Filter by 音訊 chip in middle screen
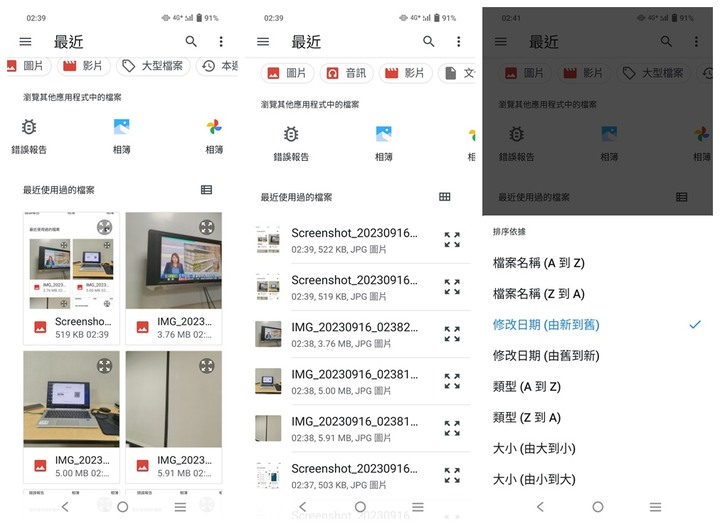Screen dimensions: 720x526 tap(347, 73)
